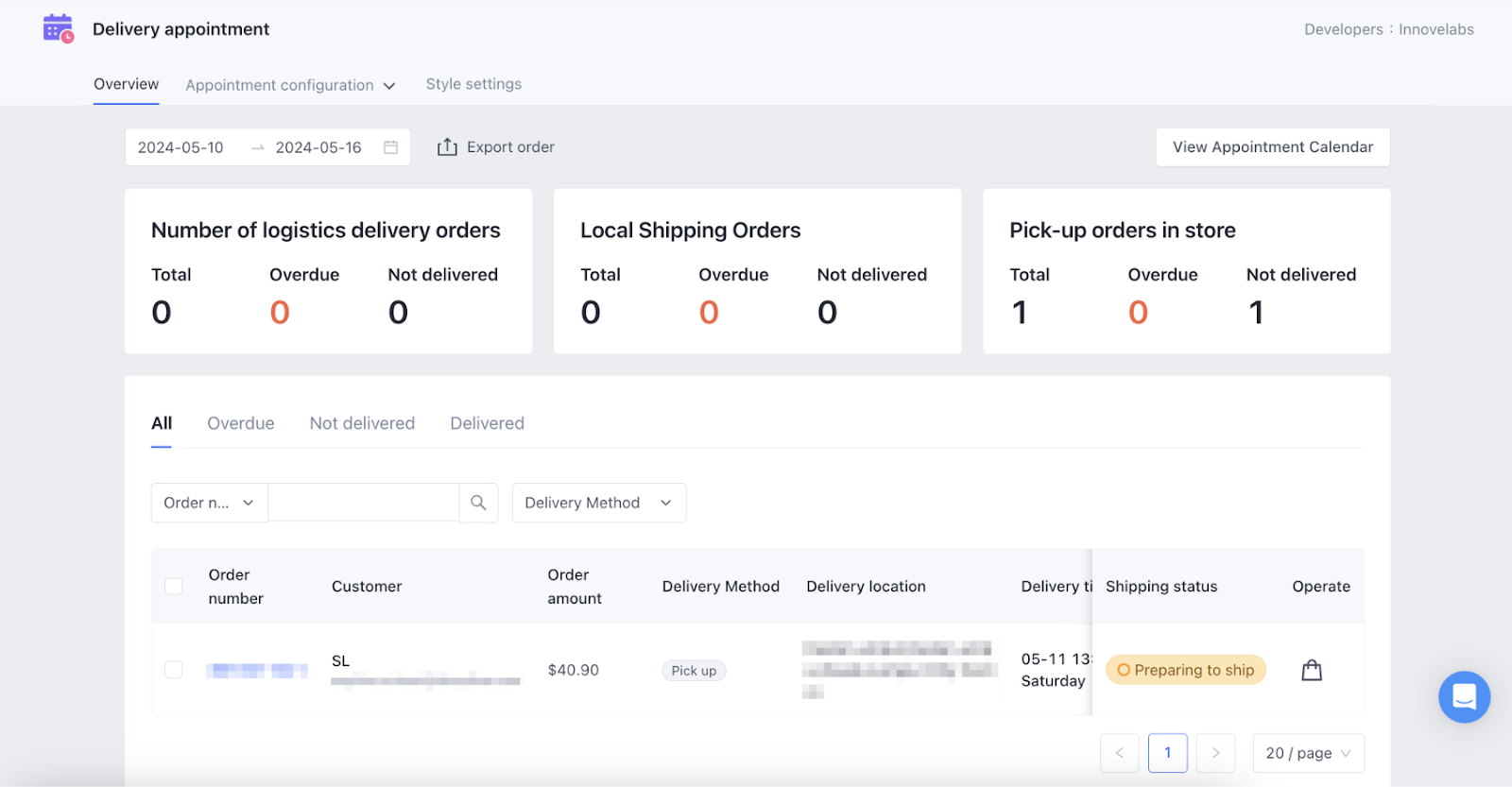Go to next page arrow
Screen dimensions: 1512x787
[x=1215, y=753]
